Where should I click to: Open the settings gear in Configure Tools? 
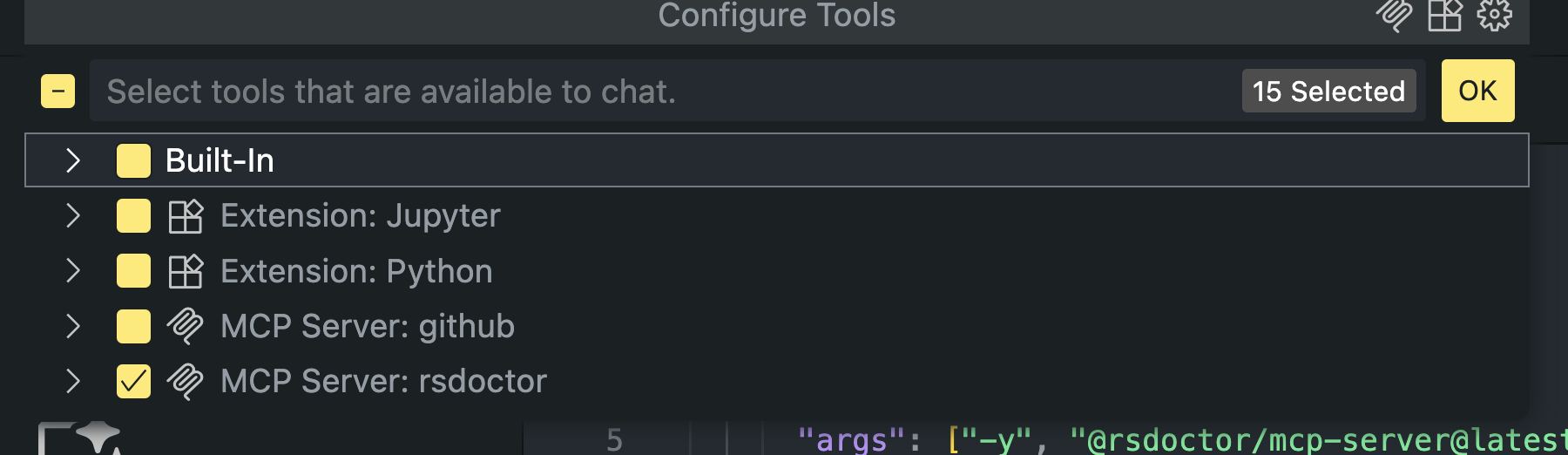pyautogui.click(x=1495, y=15)
